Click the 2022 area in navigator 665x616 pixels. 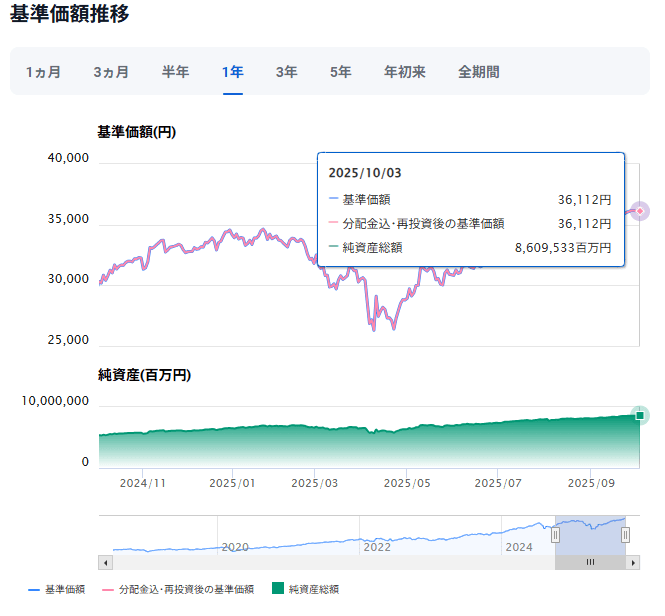pyautogui.click(x=376, y=547)
